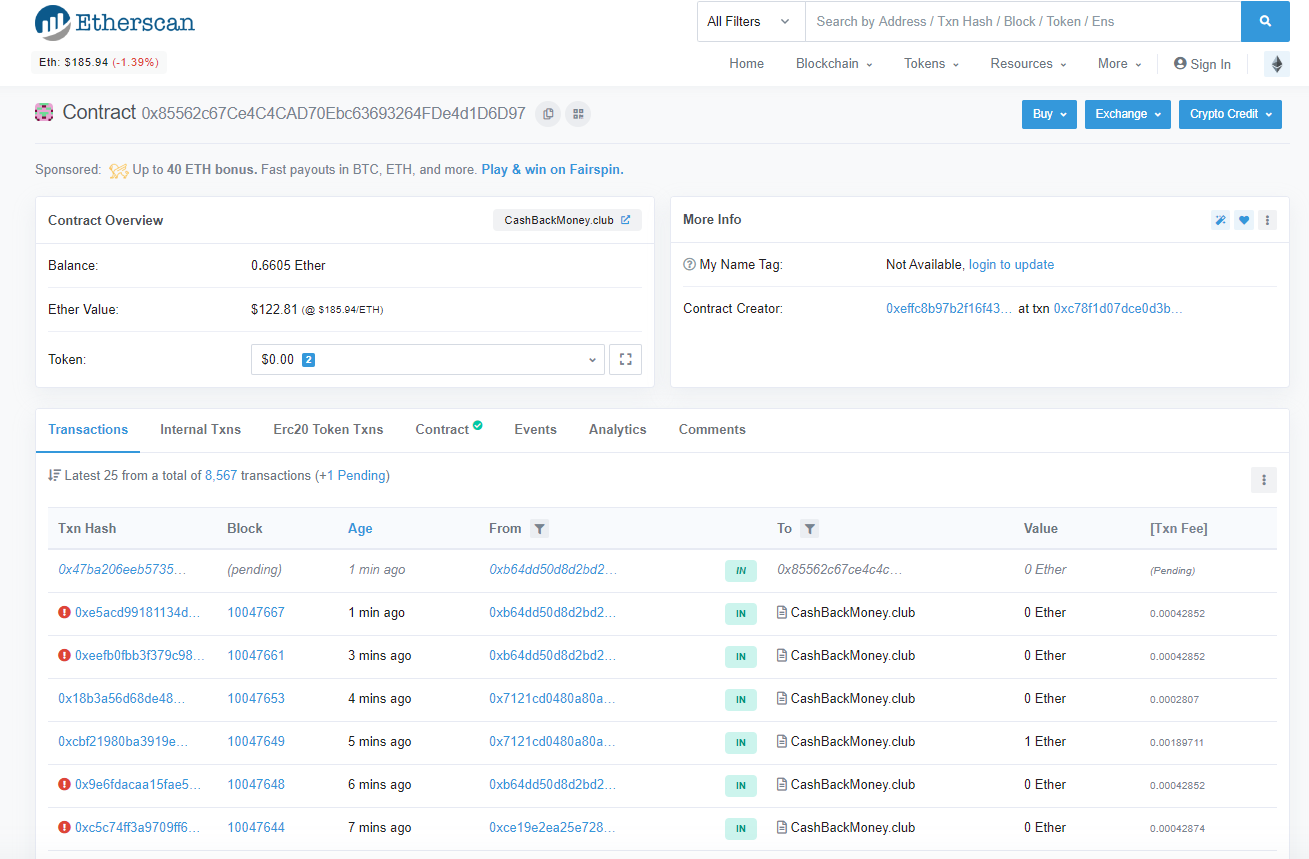Click the 8,567 total transactions link
This screenshot has width=1309, height=859.
(221, 476)
